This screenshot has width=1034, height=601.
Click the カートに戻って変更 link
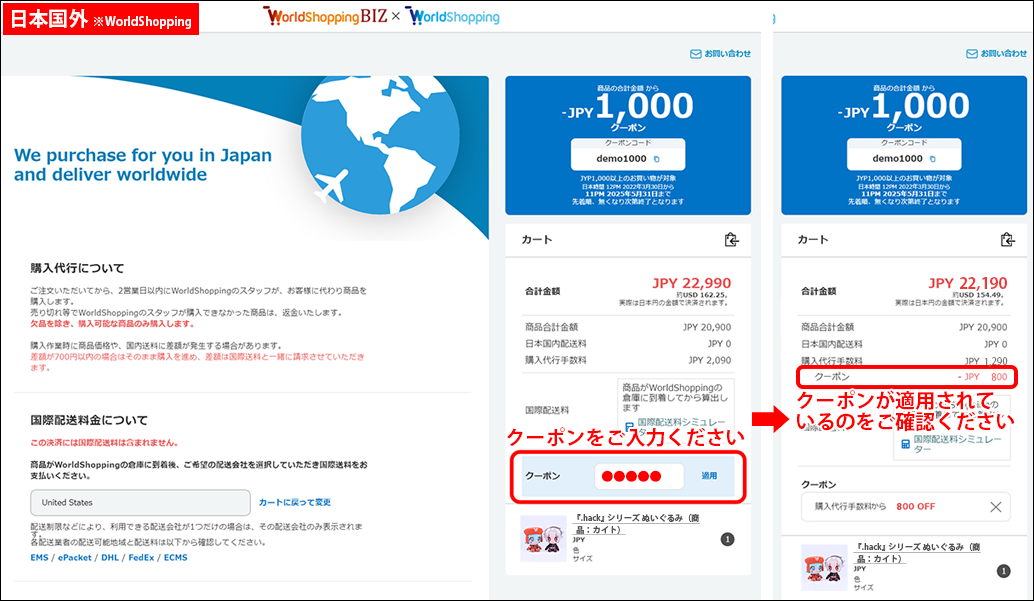[294, 502]
